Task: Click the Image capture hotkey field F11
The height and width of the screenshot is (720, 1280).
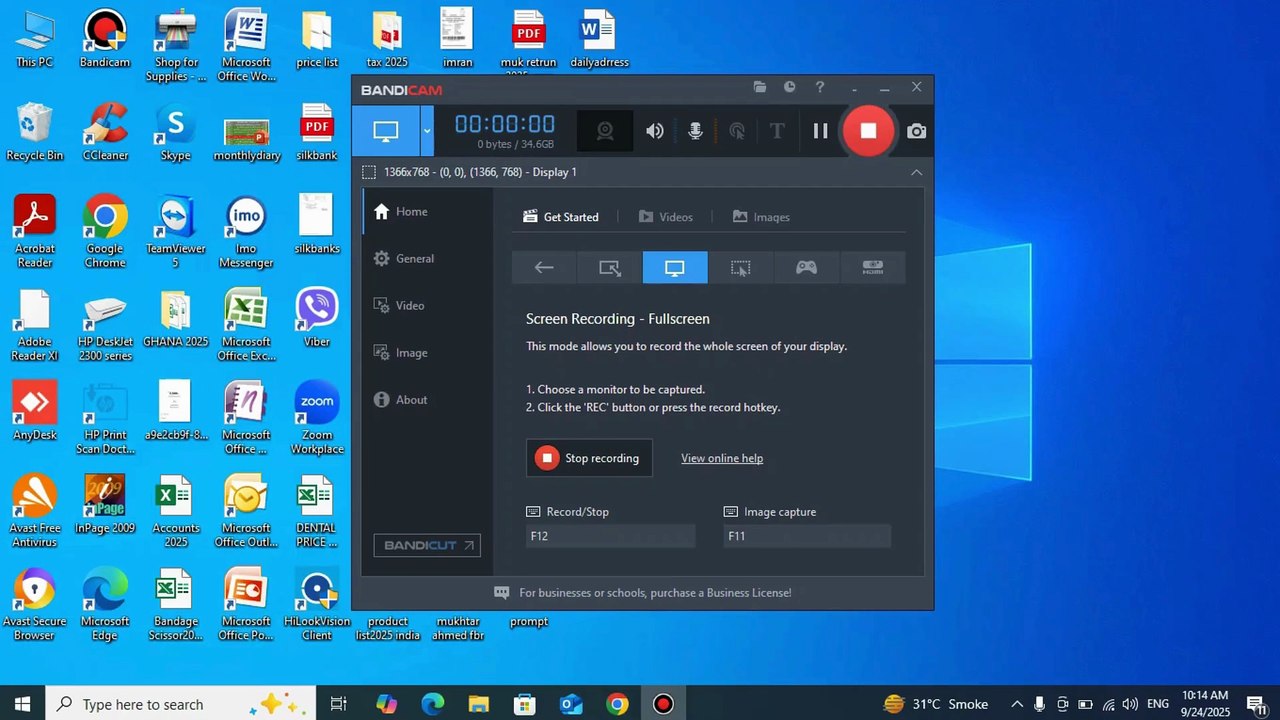Action: (807, 536)
